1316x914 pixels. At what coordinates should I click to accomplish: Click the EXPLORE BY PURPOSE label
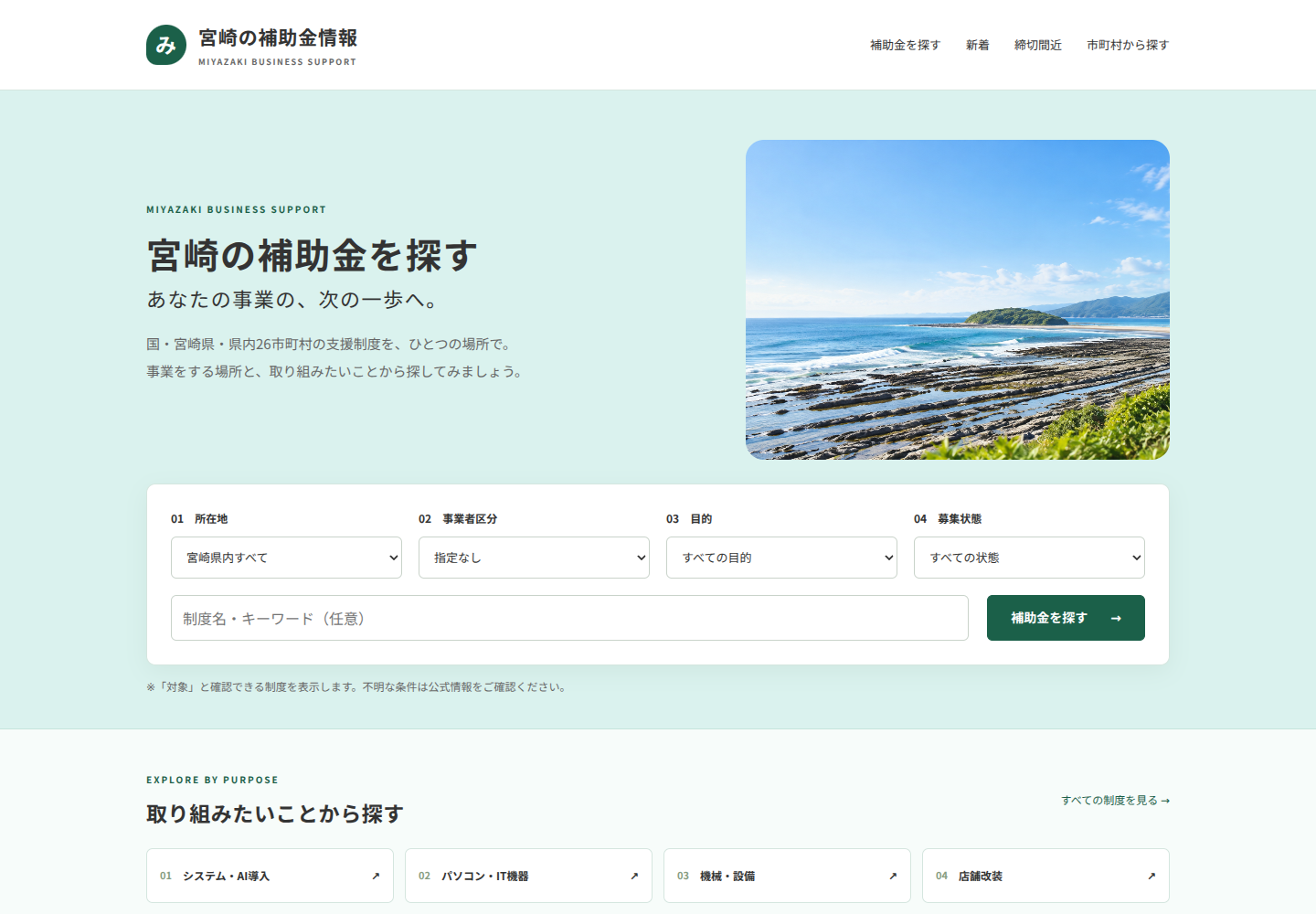point(212,780)
